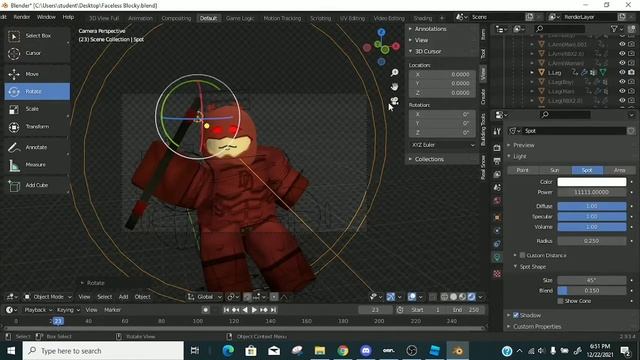This screenshot has width=640, height=360.
Task: Switch to wireframe viewport shading
Action: coord(444,297)
